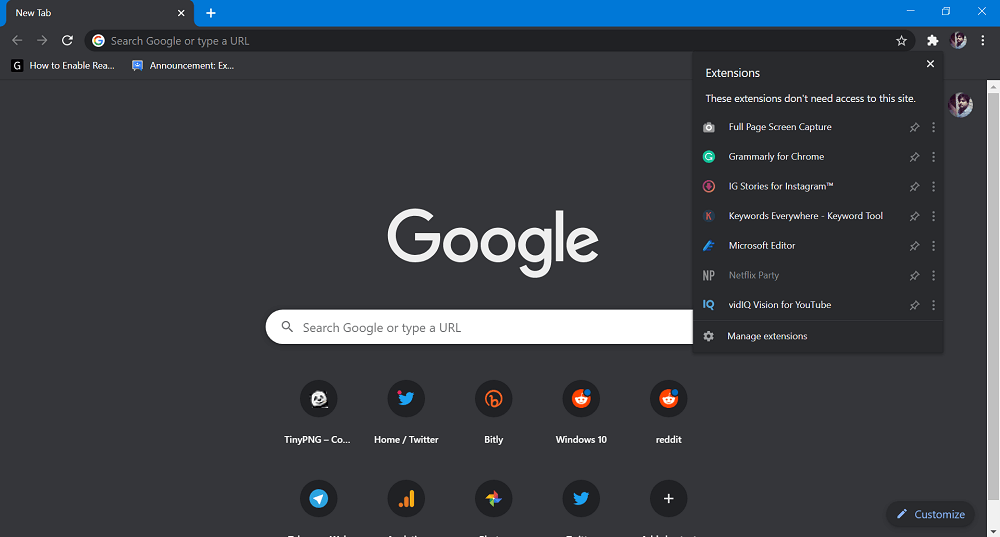Click the scrollbar down arrow

tap(993, 531)
